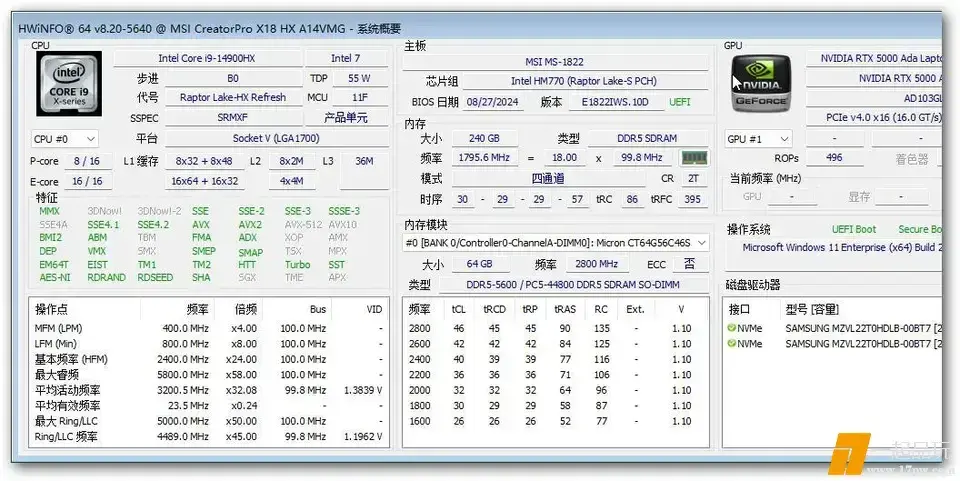This screenshot has width=960, height=481.
Task: Select the MCU 11F value
Action: 359,97
